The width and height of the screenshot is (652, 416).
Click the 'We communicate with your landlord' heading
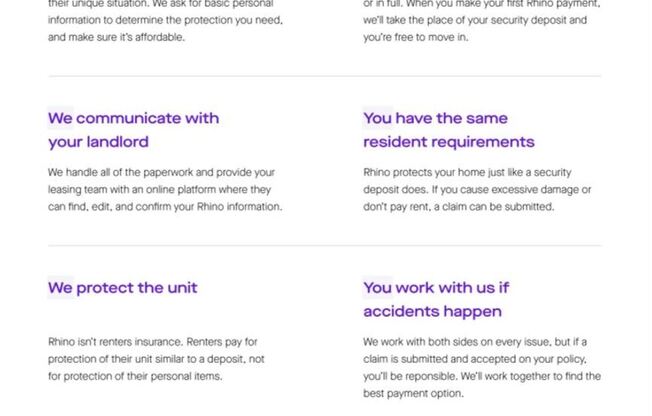(x=133, y=130)
